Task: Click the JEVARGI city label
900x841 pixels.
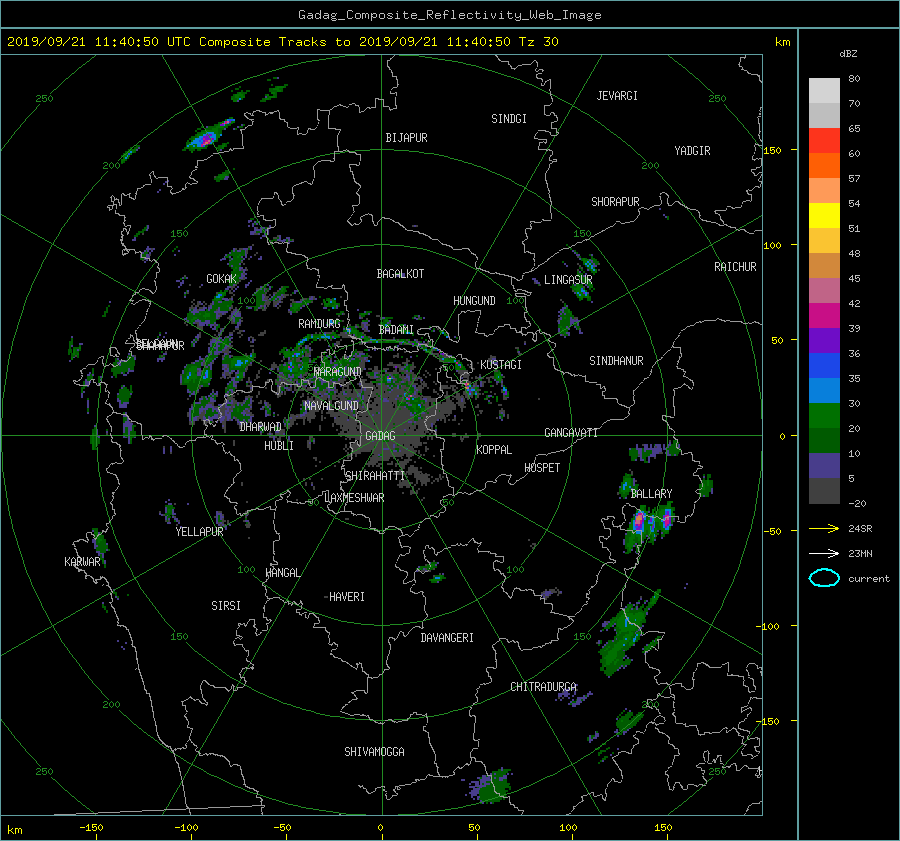Action: click(x=617, y=96)
